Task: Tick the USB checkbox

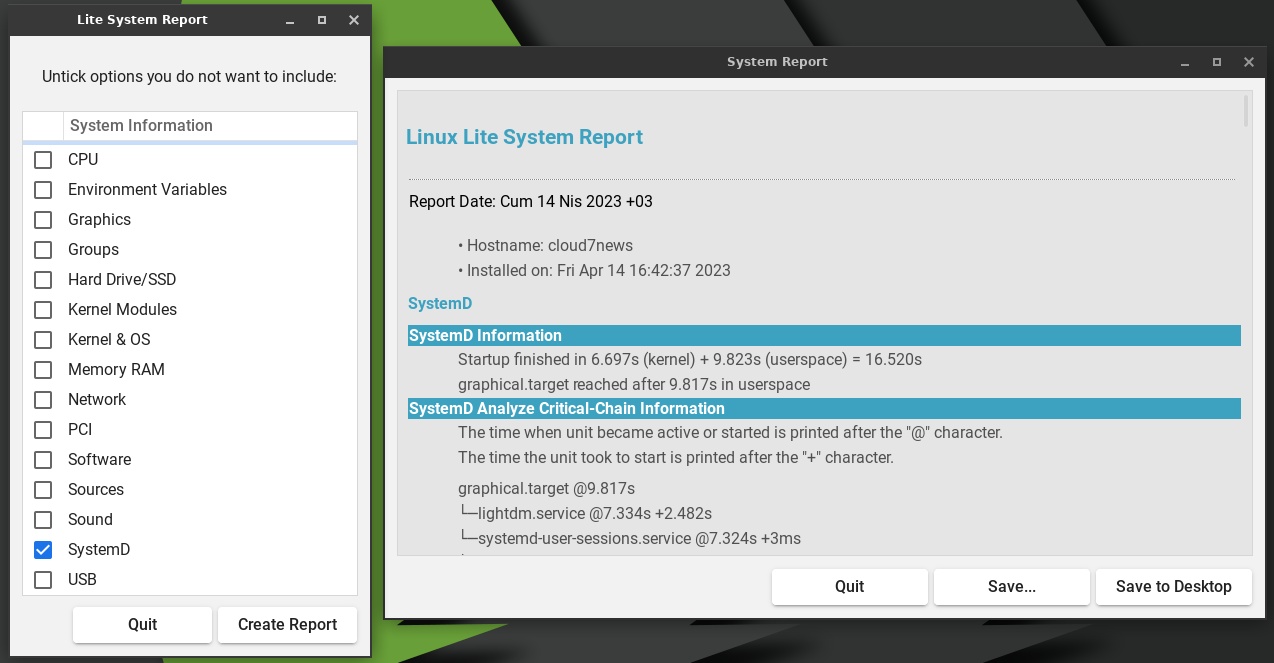Action: pyautogui.click(x=43, y=580)
